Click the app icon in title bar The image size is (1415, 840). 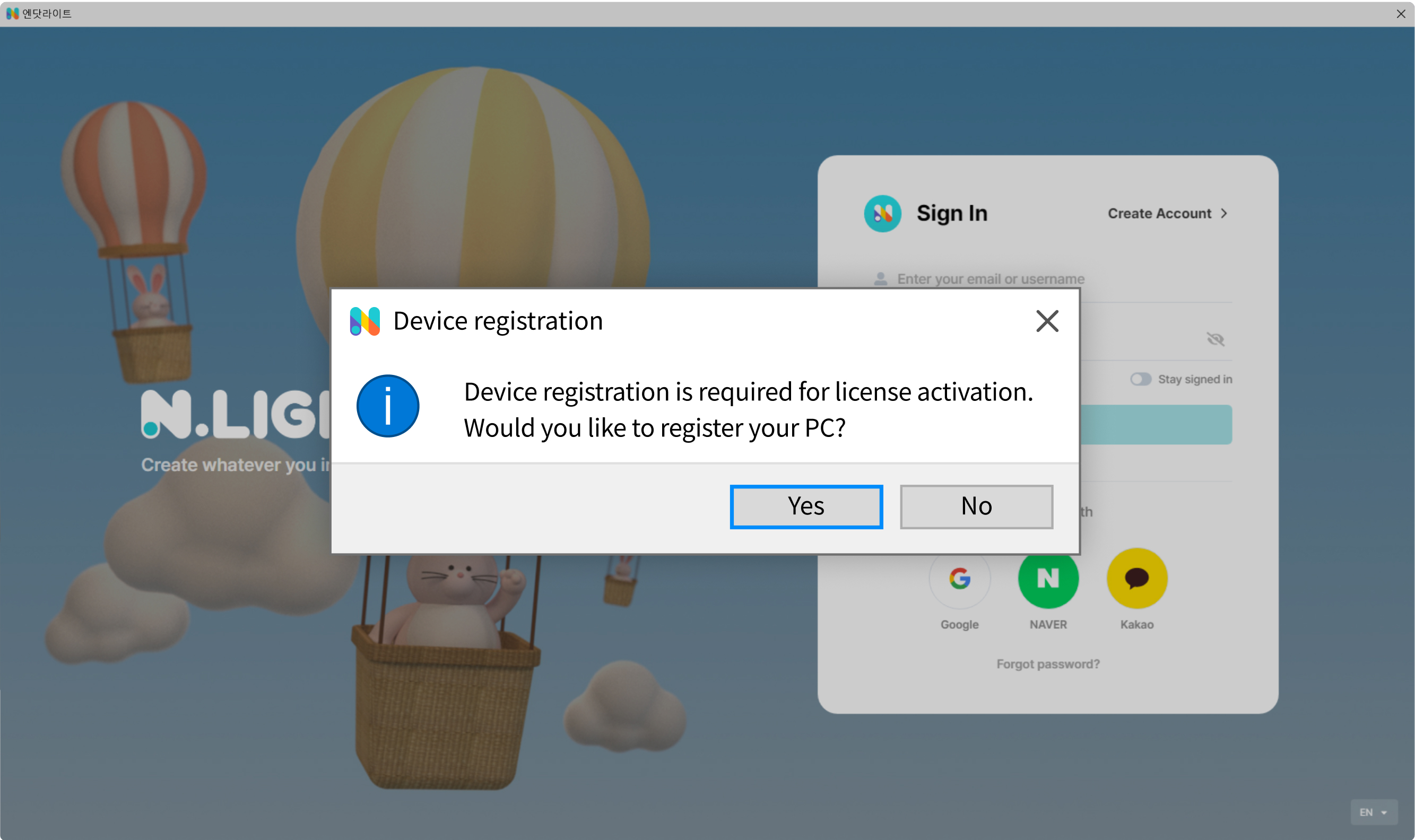pos(12,13)
